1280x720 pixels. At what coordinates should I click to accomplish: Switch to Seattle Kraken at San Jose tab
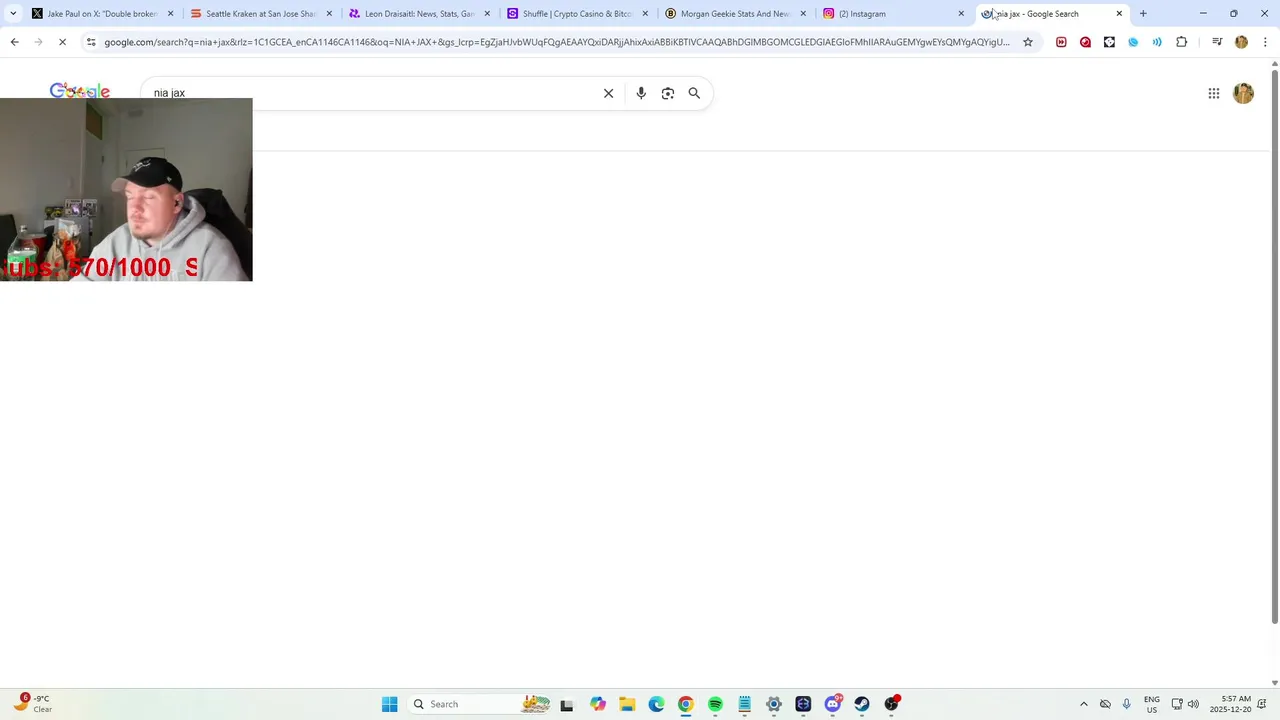click(x=260, y=14)
